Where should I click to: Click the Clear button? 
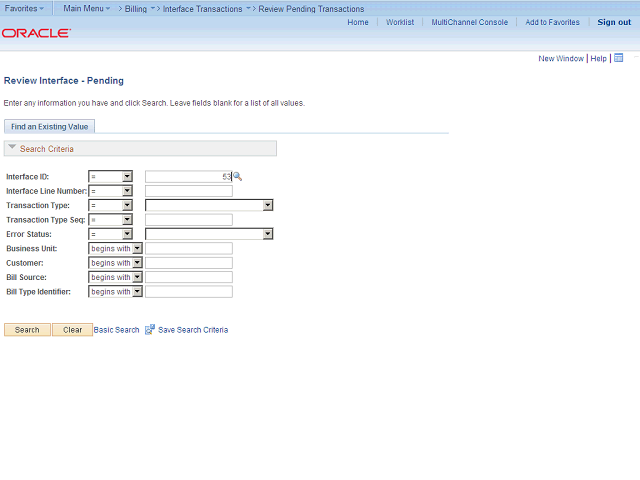(x=73, y=330)
